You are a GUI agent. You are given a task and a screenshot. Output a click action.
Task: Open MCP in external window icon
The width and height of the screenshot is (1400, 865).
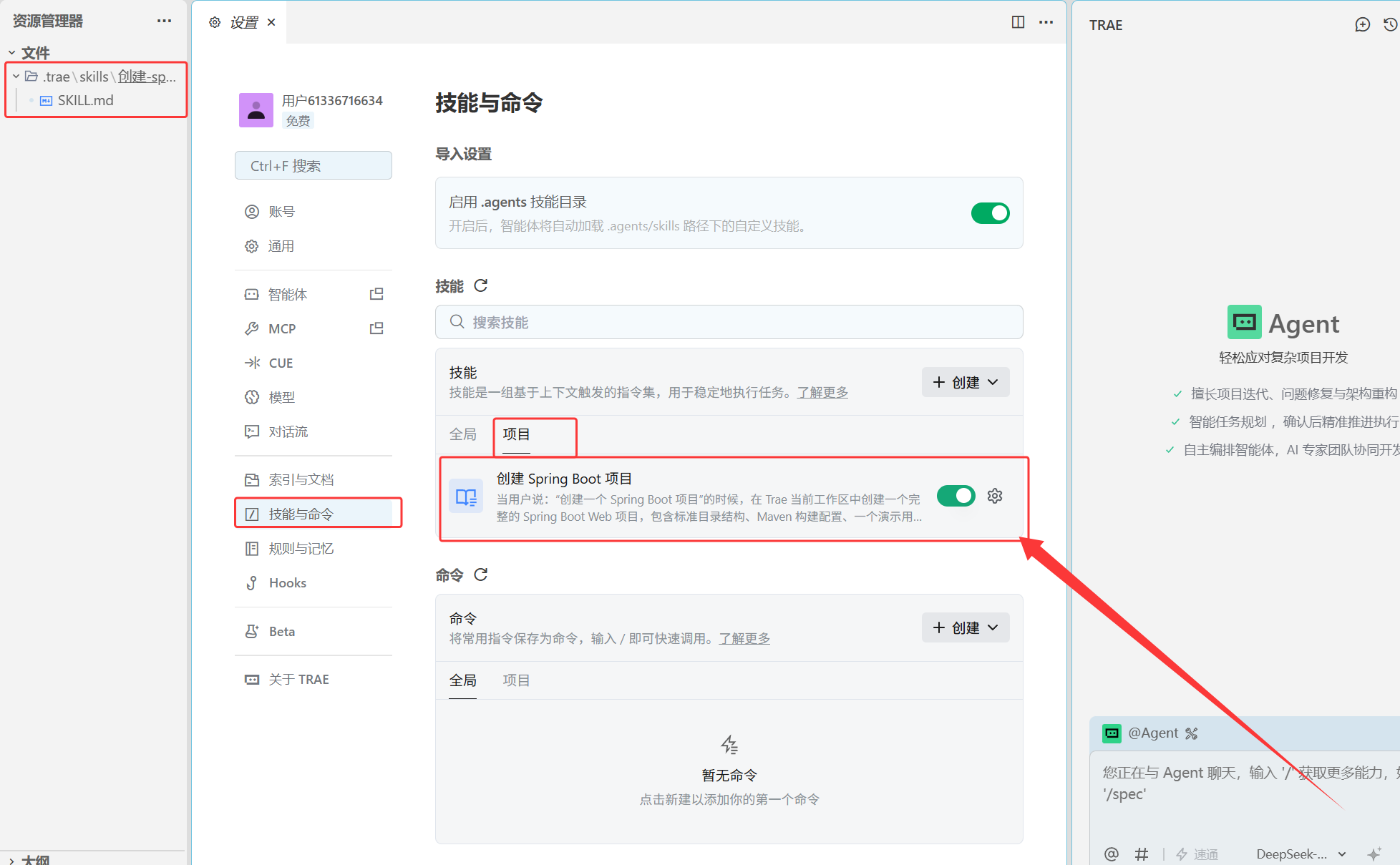pos(376,328)
